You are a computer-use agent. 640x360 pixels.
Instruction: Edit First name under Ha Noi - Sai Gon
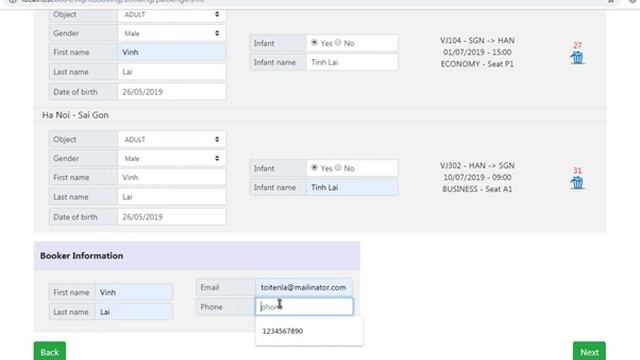tap(171, 177)
